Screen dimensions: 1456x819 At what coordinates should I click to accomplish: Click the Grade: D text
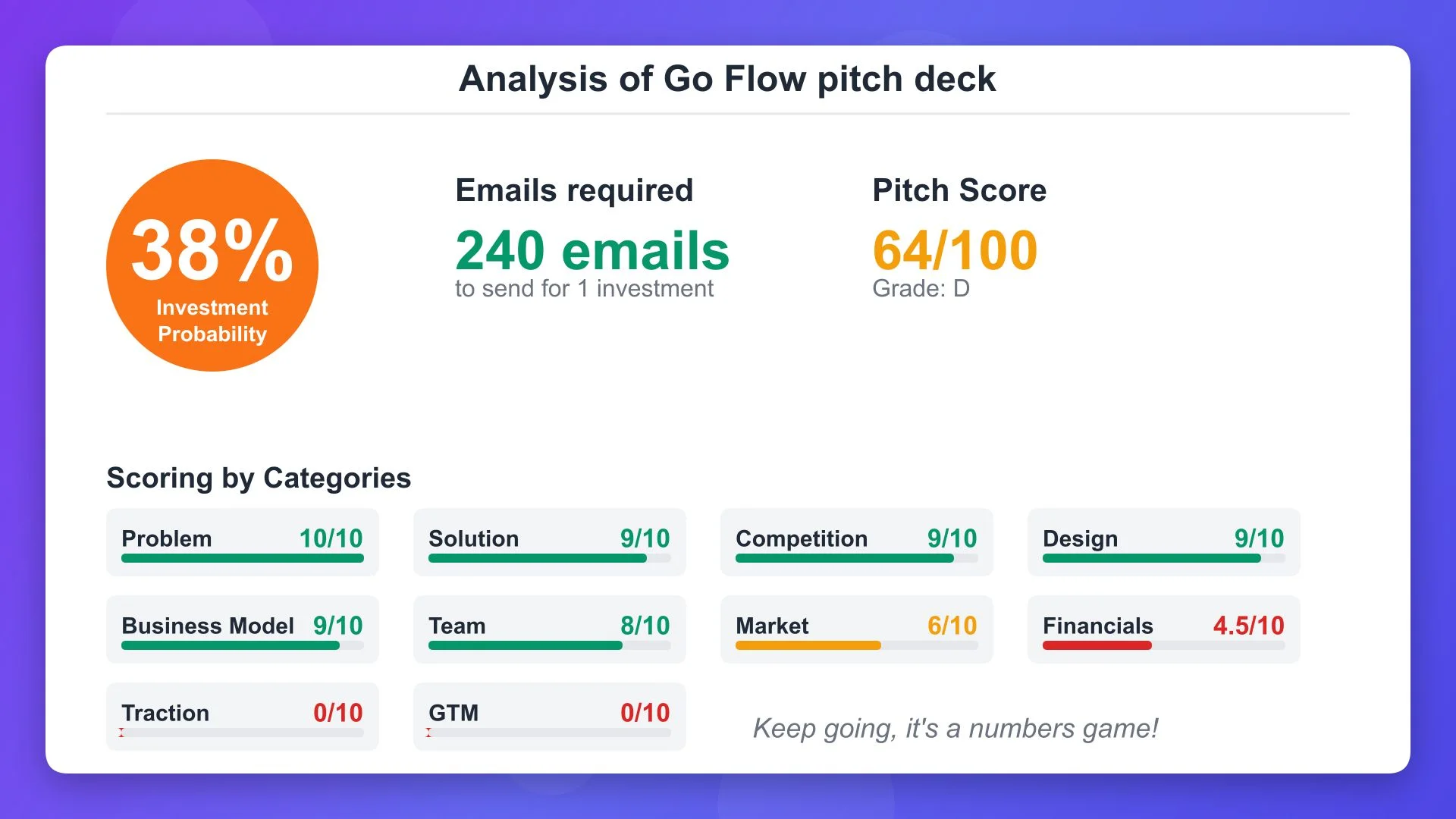[921, 288]
